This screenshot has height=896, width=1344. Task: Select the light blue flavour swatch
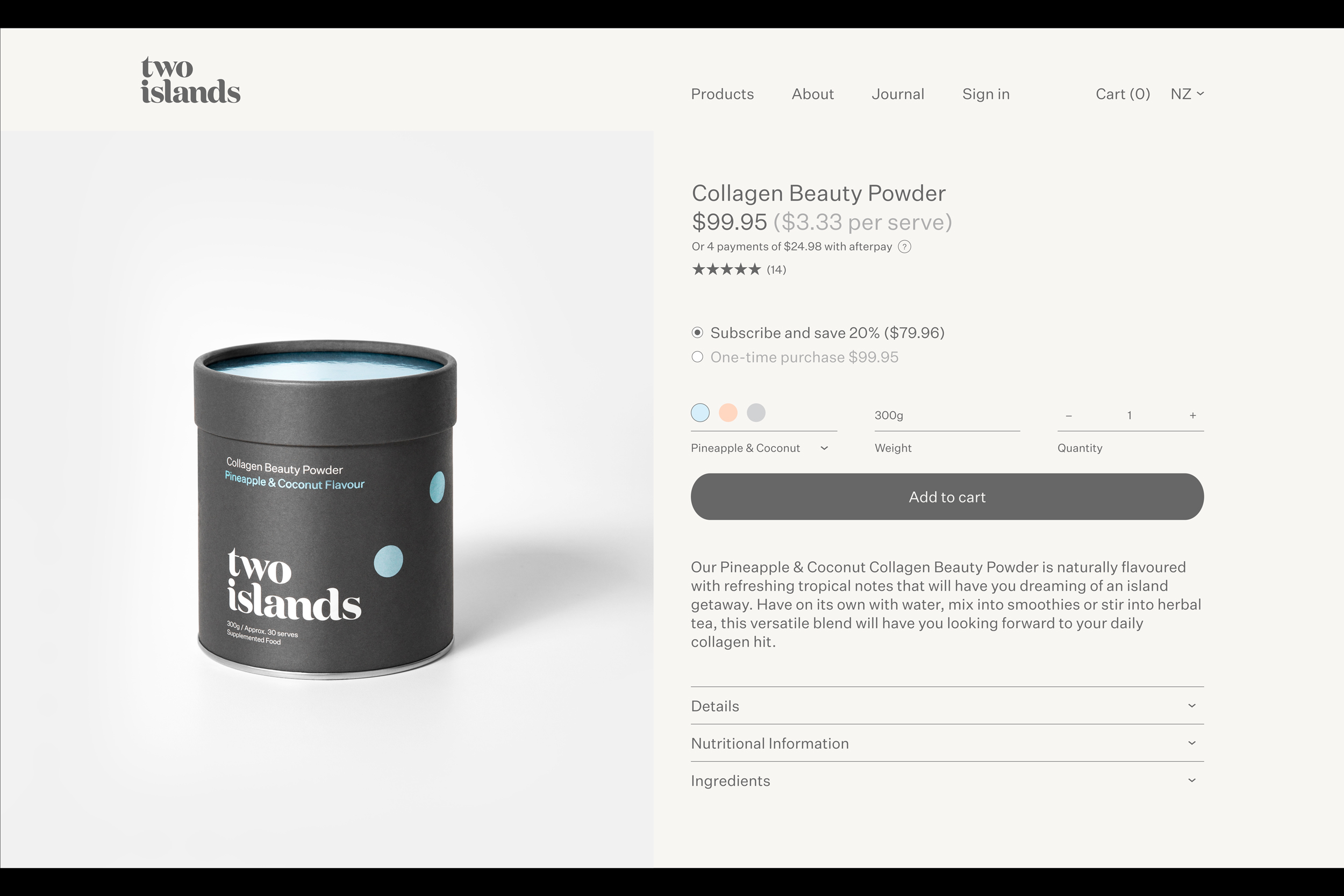pos(700,413)
